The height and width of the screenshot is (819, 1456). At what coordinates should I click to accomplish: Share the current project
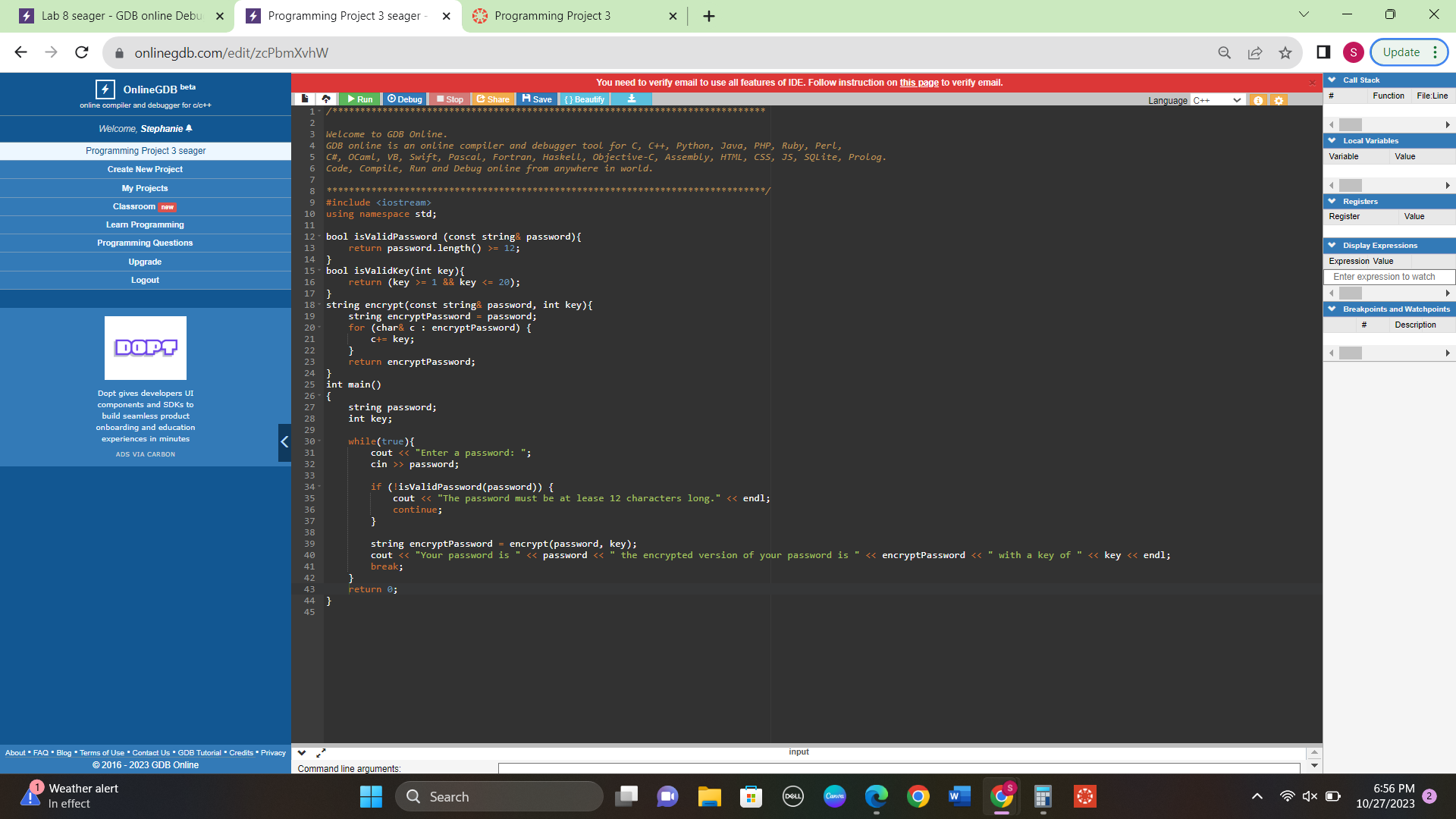[493, 99]
